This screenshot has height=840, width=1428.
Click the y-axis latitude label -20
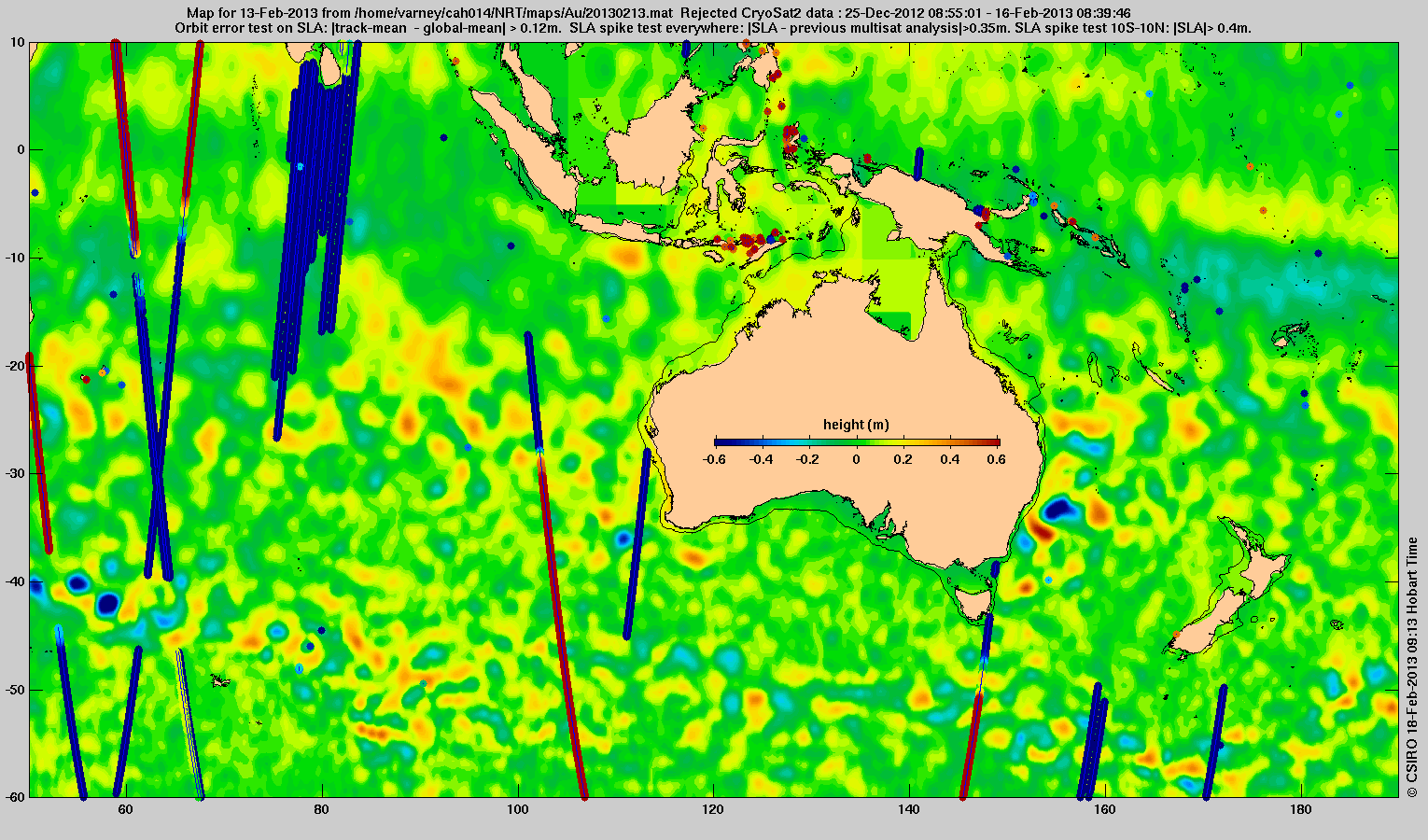(15, 366)
